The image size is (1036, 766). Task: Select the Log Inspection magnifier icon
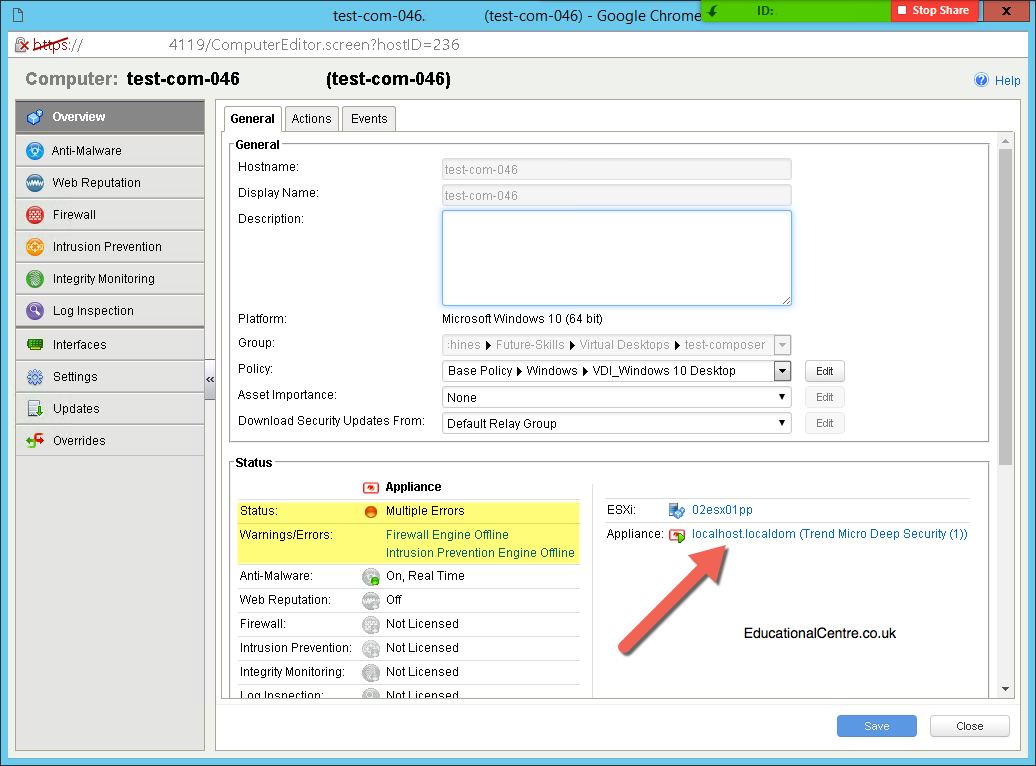(x=35, y=311)
